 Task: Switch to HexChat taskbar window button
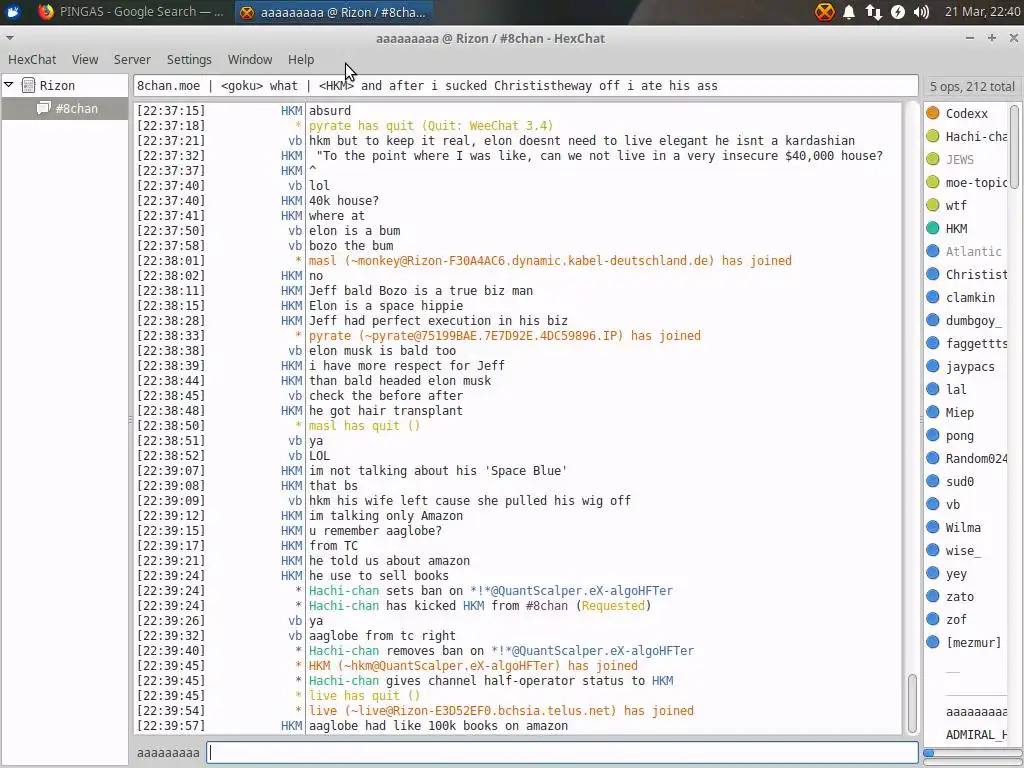(333, 12)
